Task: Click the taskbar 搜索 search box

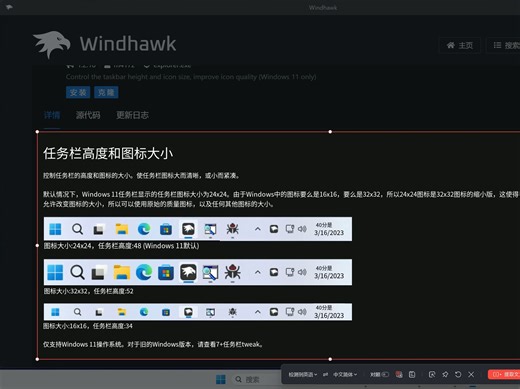Action: click(257, 380)
